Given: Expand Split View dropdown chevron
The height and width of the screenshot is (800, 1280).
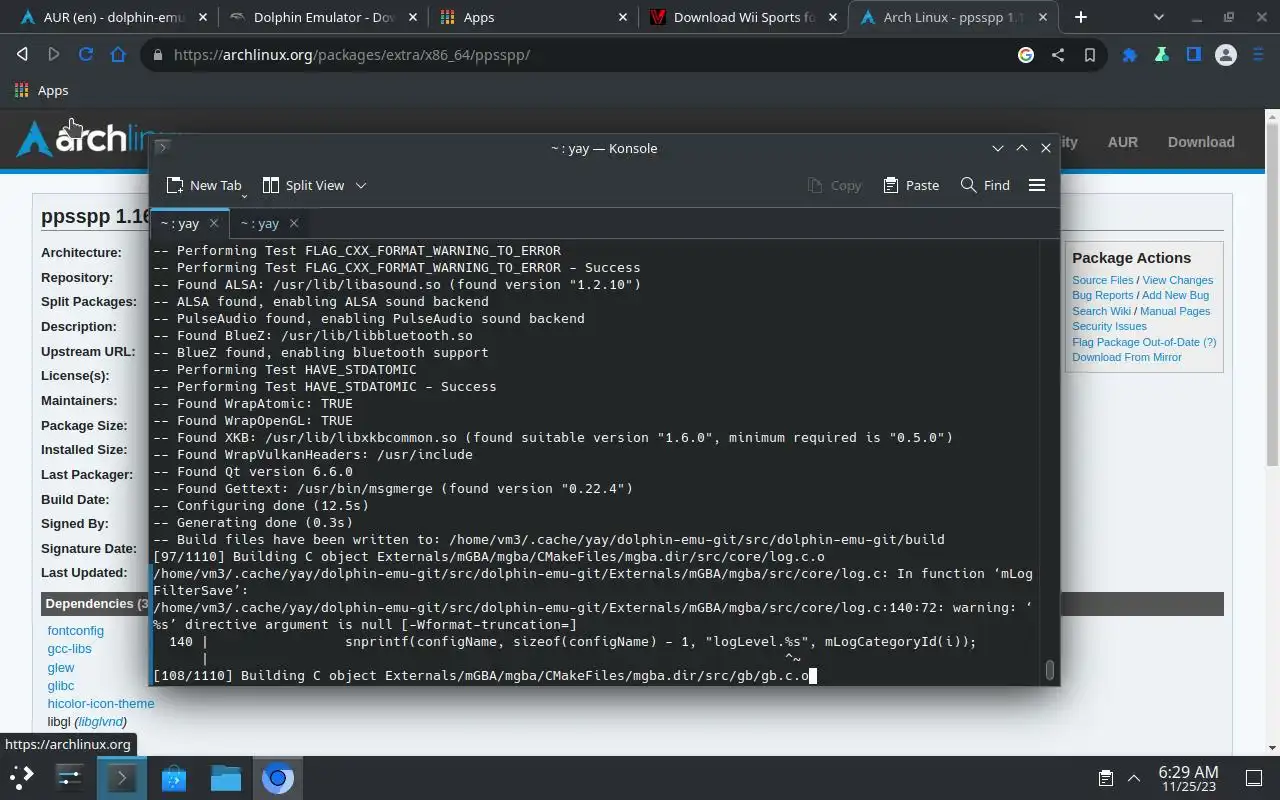Looking at the screenshot, I should tap(361, 185).
